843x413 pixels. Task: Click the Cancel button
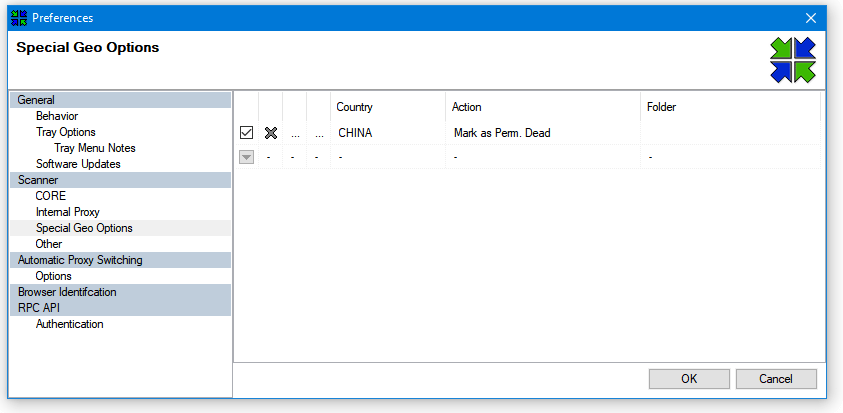pyautogui.click(x=776, y=379)
